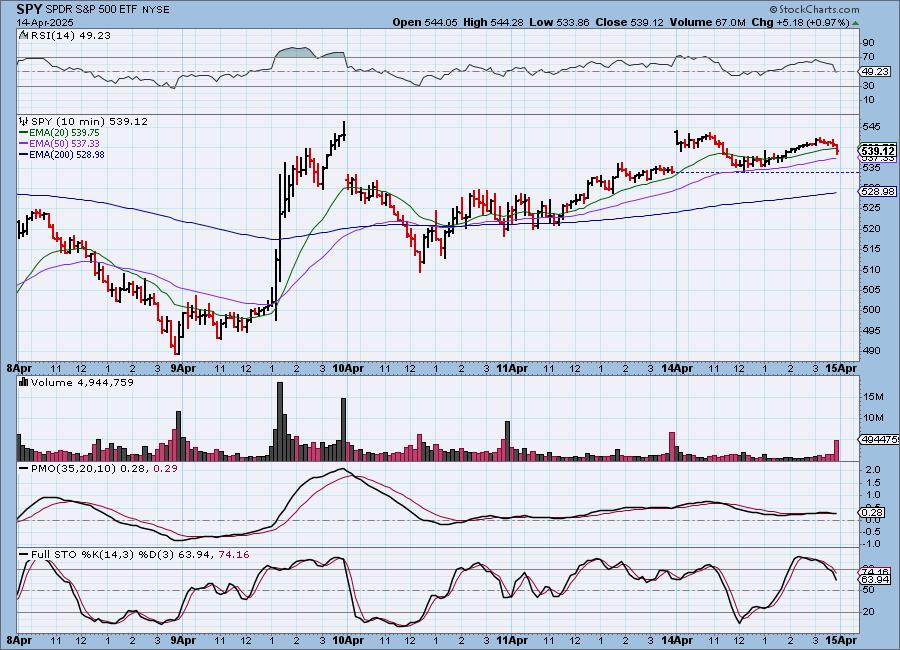900x650 pixels.
Task: Click the 30 oversold level on RSI axis
Action: tap(868, 86)
